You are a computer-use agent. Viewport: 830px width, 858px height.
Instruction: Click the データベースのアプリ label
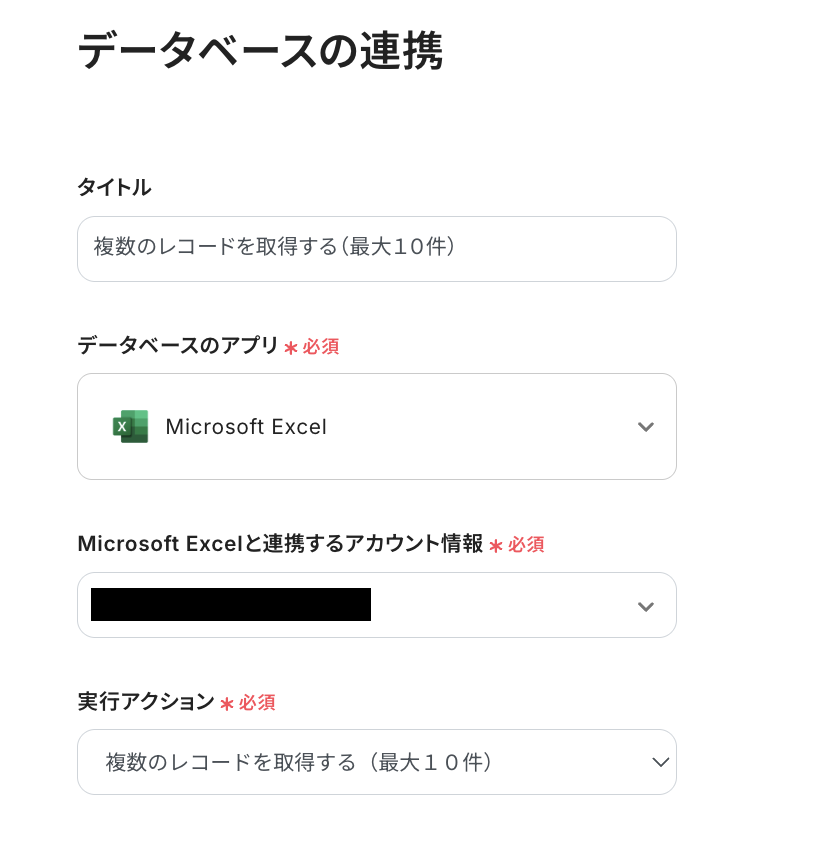pyautogui.click(x=178, y=345)
